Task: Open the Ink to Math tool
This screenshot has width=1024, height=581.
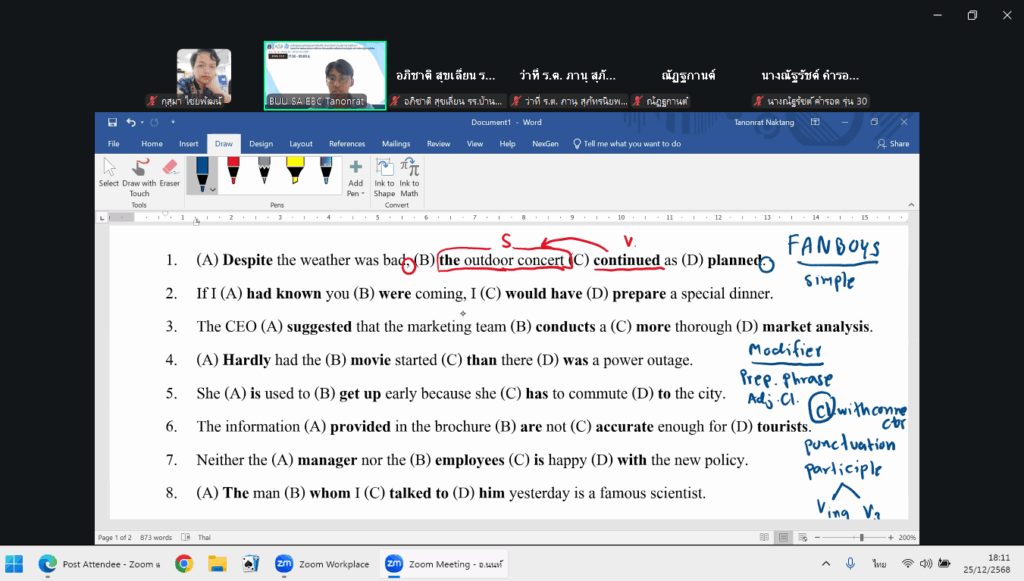Action: click(x=409, y=177)
